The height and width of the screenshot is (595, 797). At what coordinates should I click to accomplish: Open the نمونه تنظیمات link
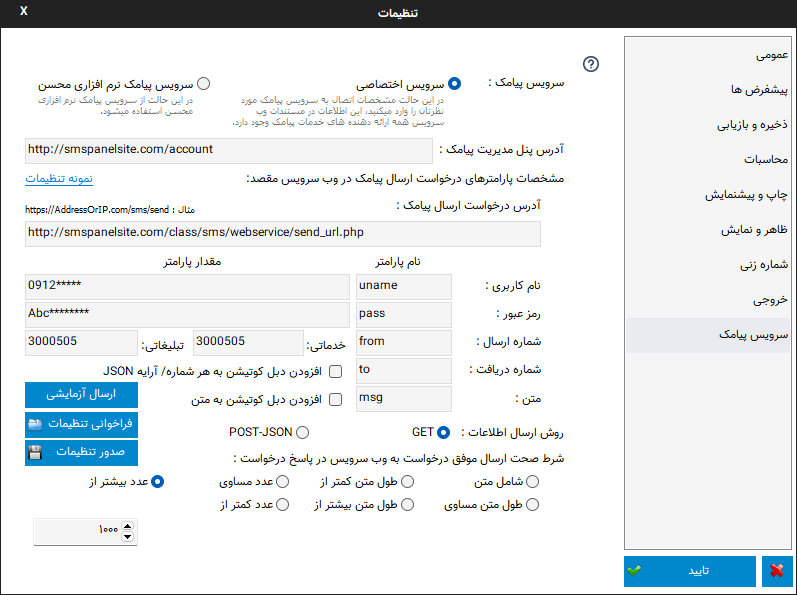pos(59,179)
